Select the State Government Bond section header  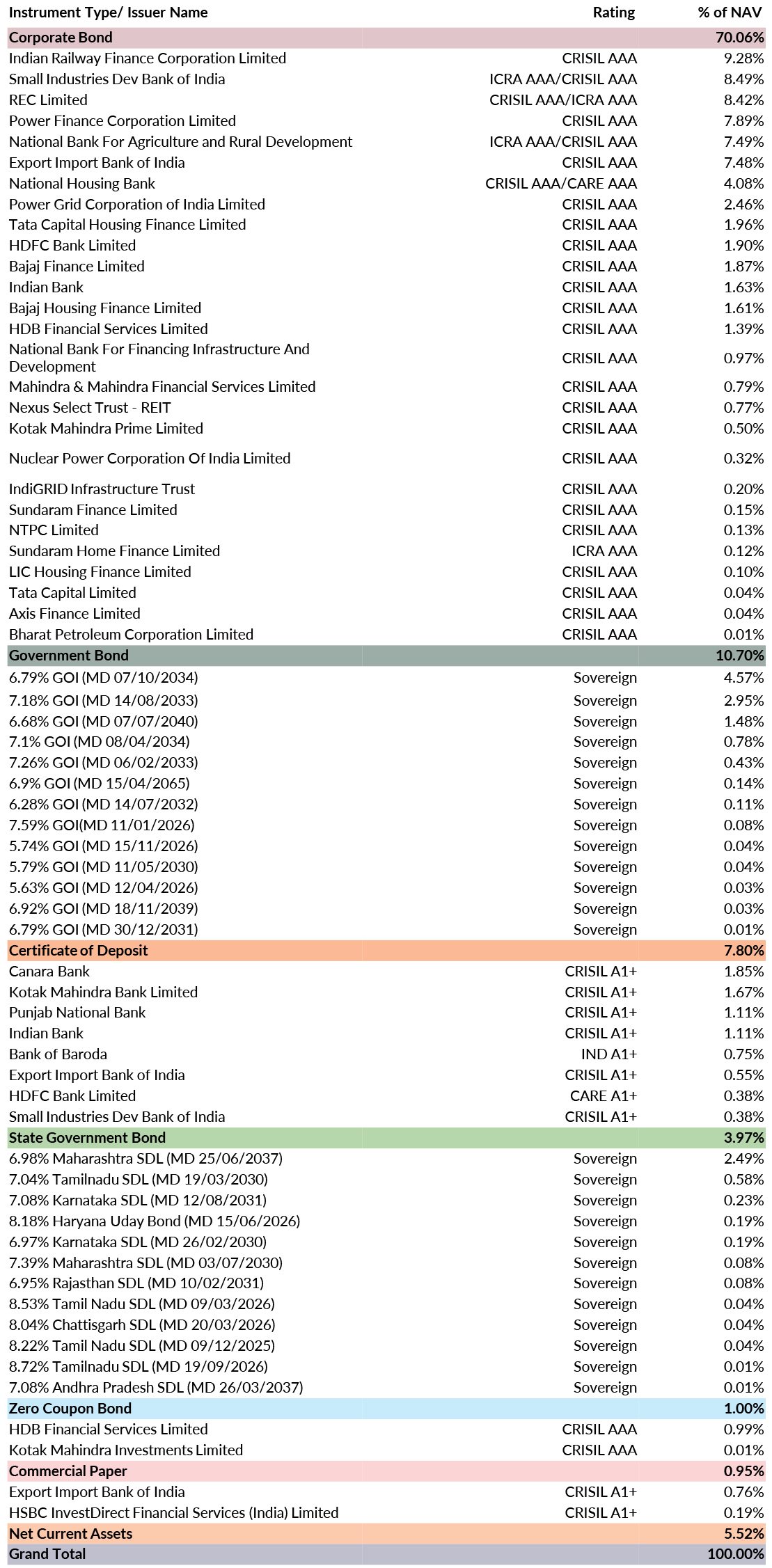tap(88, 1138)
